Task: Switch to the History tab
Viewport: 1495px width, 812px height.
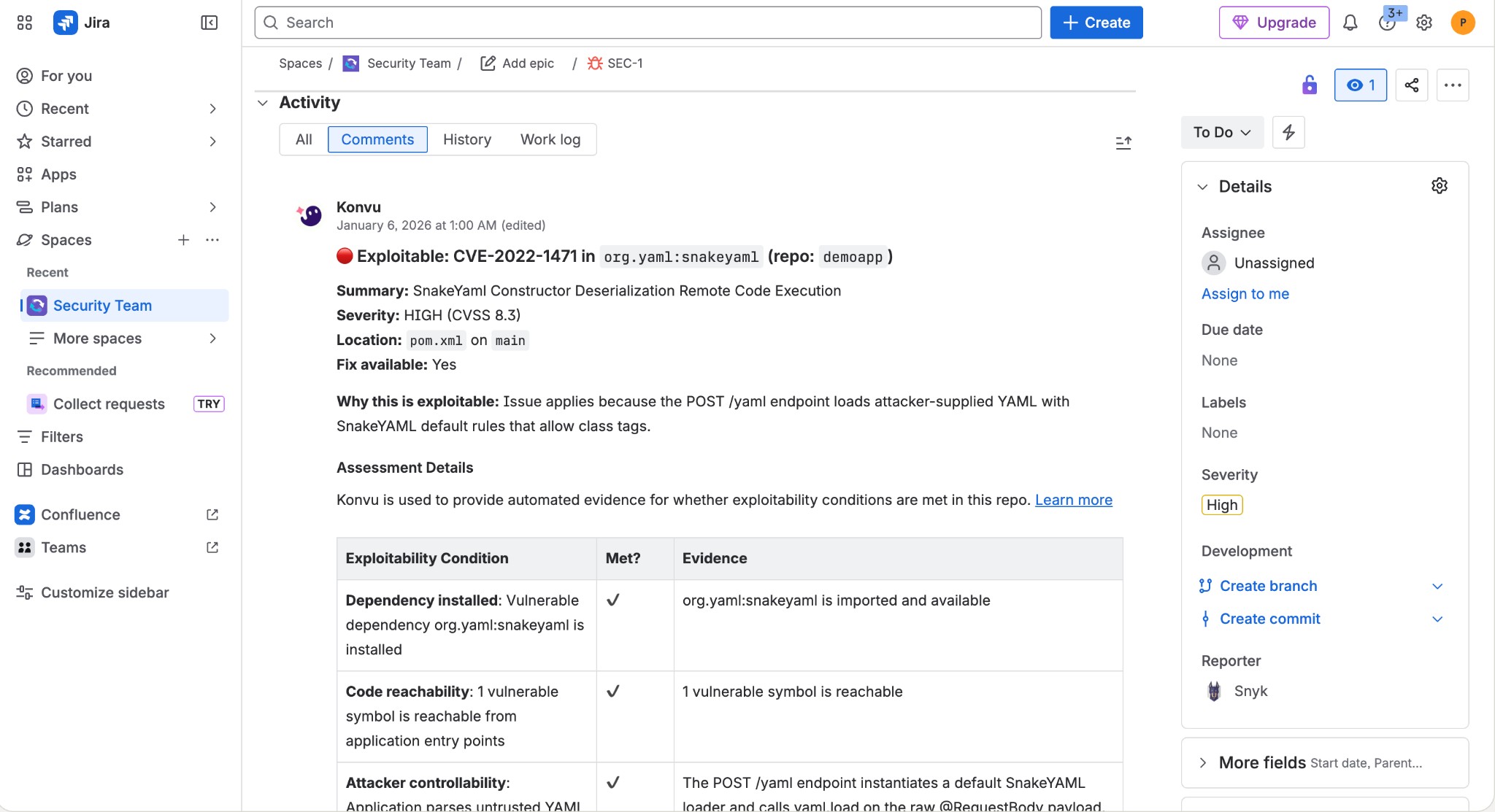Action: point(466,139)
